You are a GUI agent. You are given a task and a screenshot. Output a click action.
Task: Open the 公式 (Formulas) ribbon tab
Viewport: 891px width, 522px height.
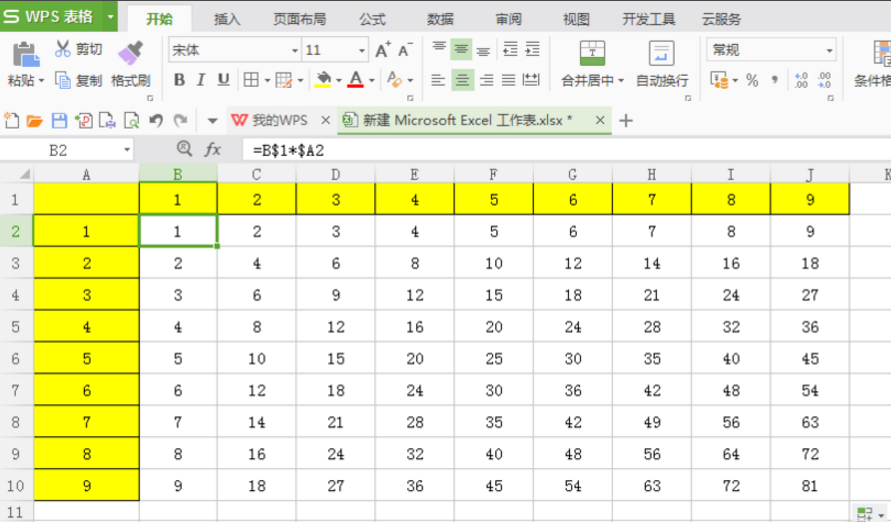[x=372, y=19]
